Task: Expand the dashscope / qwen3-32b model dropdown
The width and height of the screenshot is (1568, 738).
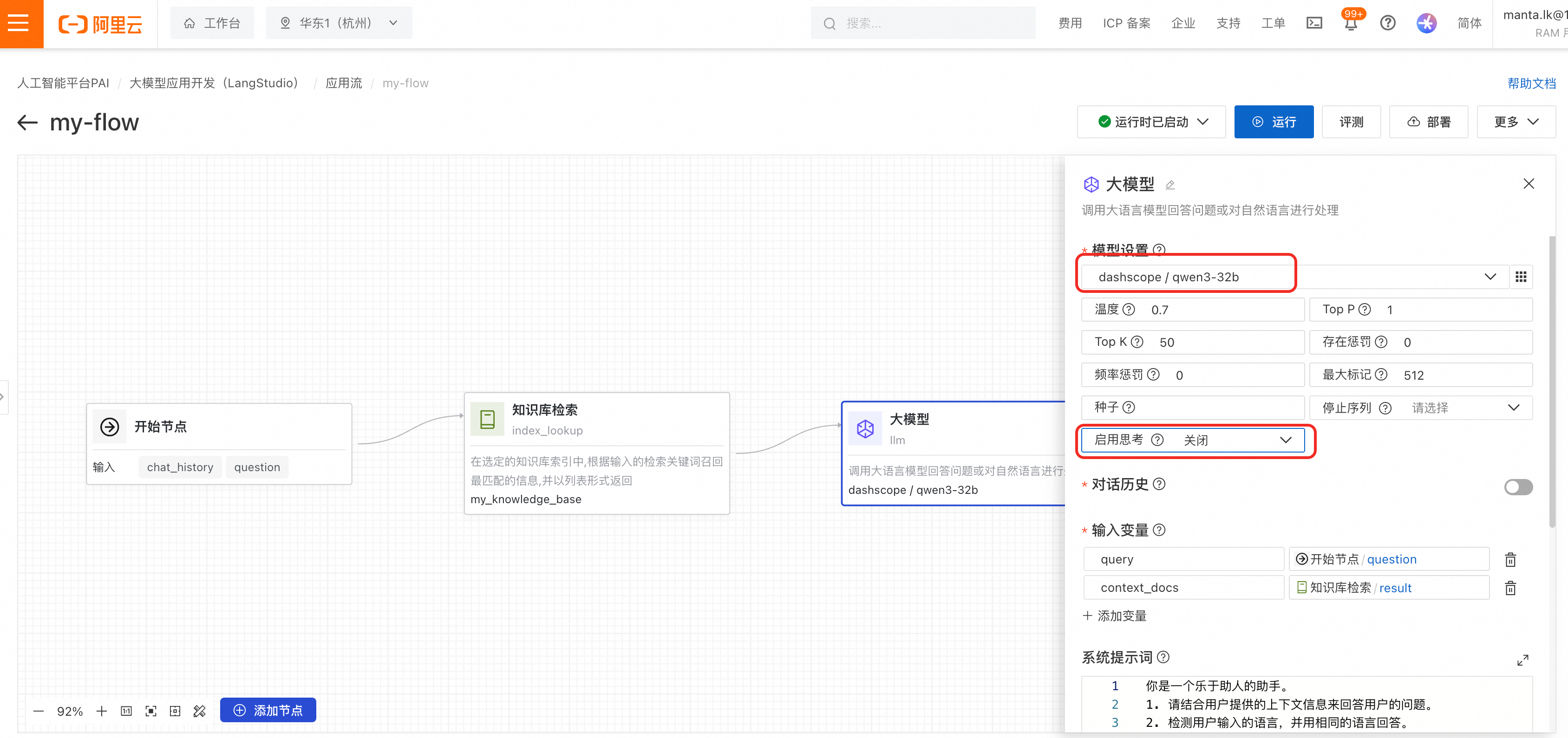Action: [1490, 277]
